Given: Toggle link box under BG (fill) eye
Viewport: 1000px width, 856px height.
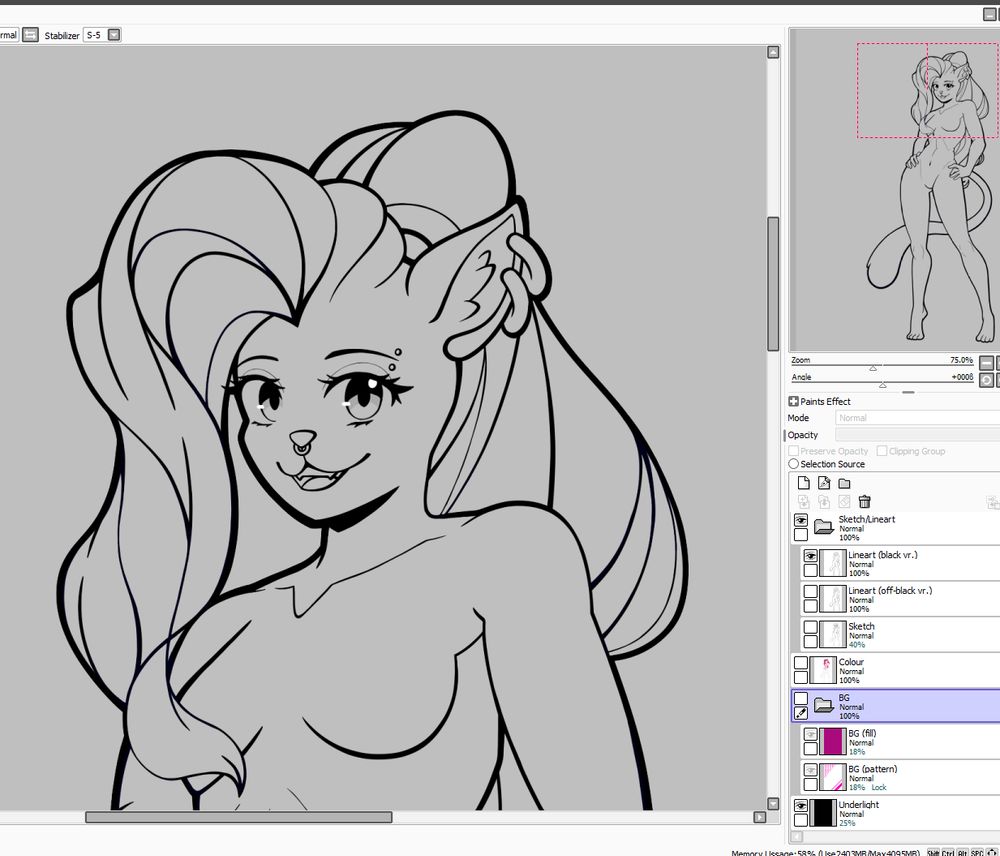Looking at the screenshot, I should [811, 749].
